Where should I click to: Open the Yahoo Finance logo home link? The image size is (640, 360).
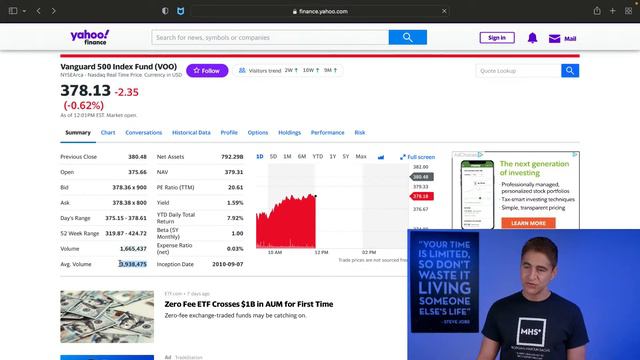point(89,37)
